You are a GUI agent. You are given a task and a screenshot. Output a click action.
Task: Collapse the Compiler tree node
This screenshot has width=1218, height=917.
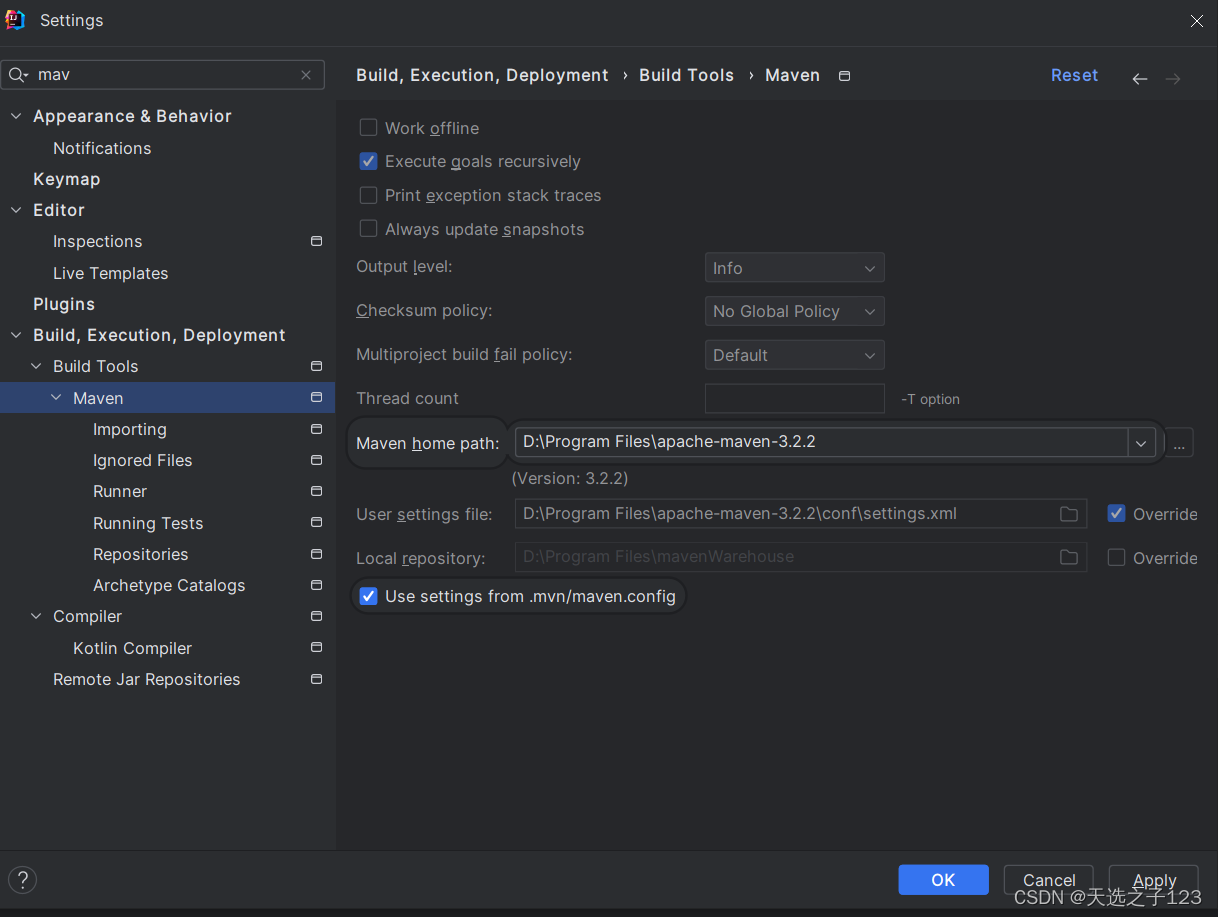[x=36, y=616]
